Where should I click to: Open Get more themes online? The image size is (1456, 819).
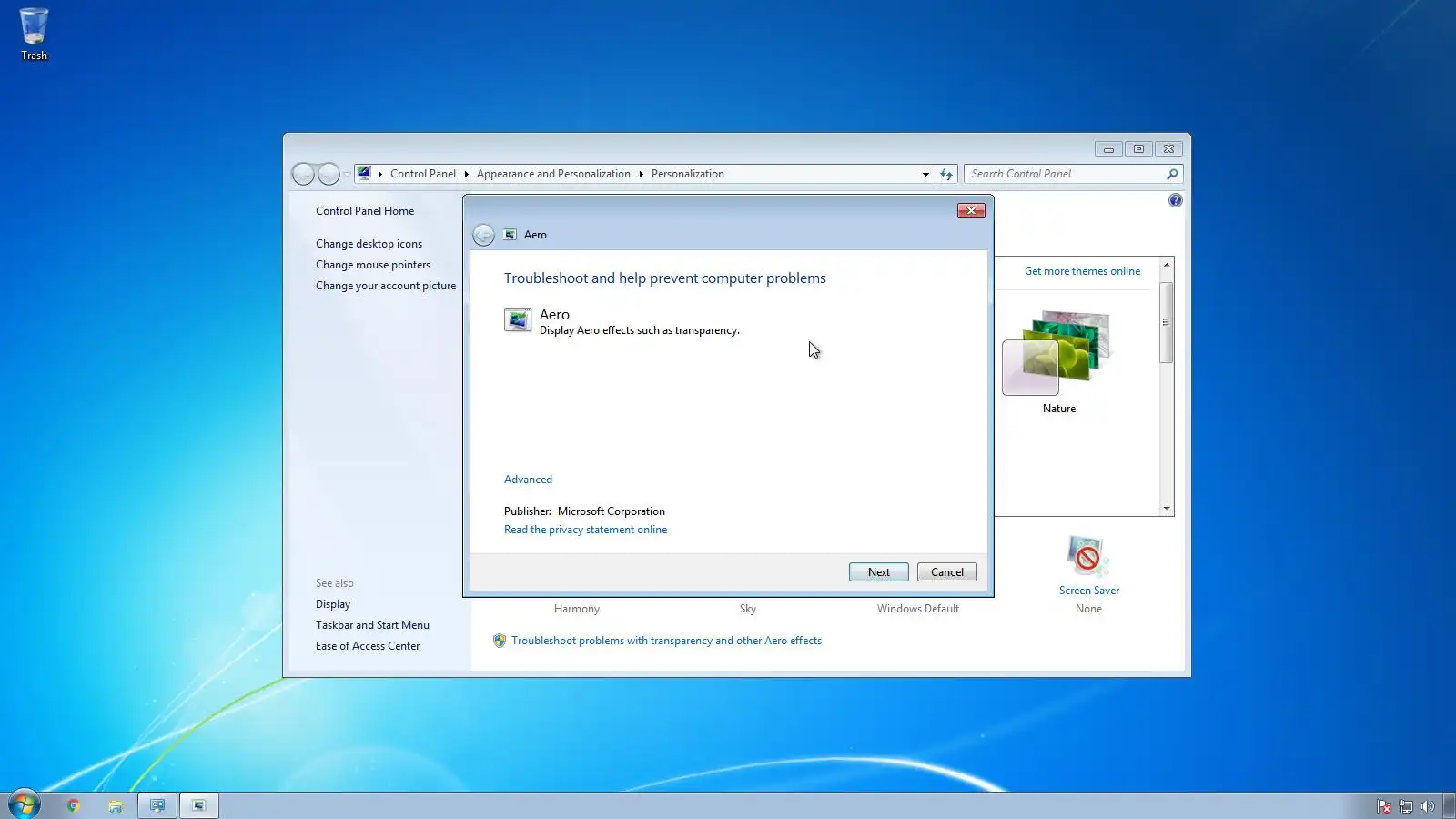point(1082,271)
